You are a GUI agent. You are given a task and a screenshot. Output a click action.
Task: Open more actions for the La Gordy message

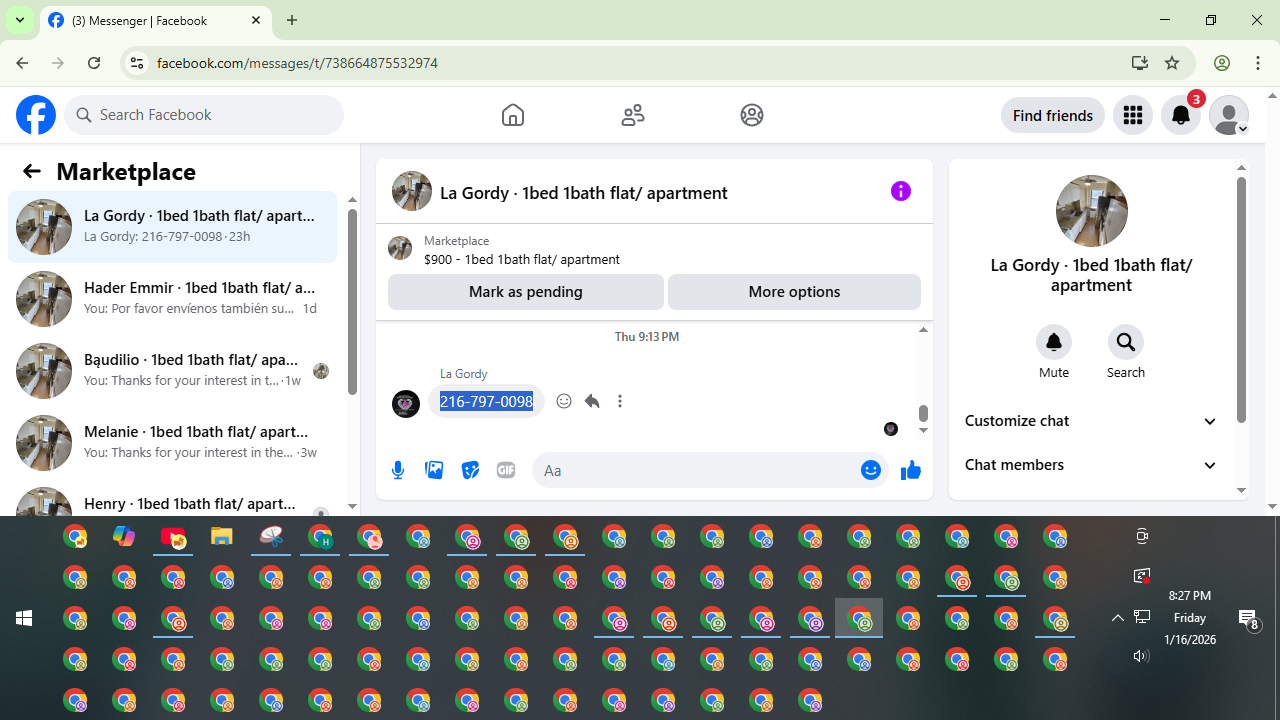[x=620, y=401]
